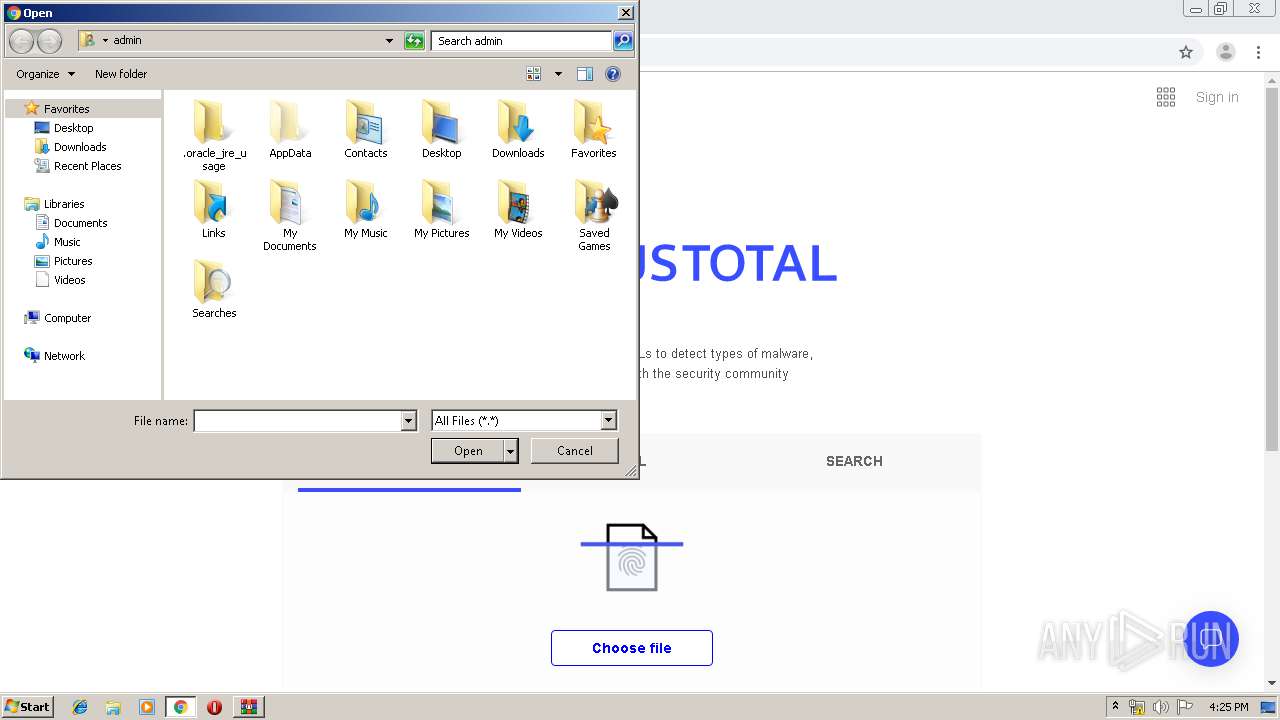Open Internet Explorer from taskbar
1280x720 pixels.
pyautogui.click(x=80, y=707)
